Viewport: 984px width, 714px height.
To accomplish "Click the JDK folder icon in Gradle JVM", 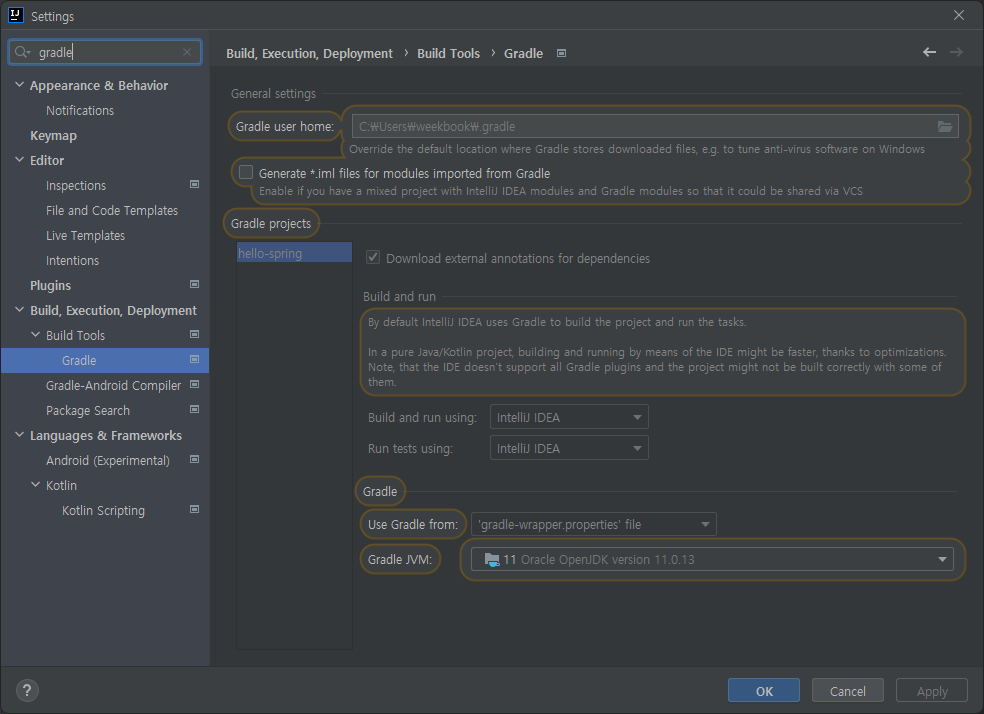I will coord(492,560).
